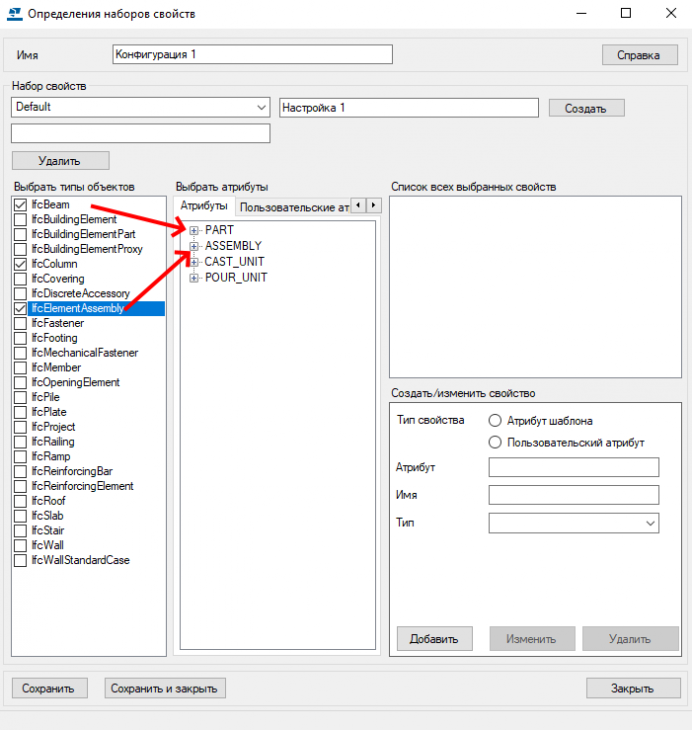Check the IfcDiscreteAccessory checkbox
Screen dimensions: 692x730
[20, 293]
